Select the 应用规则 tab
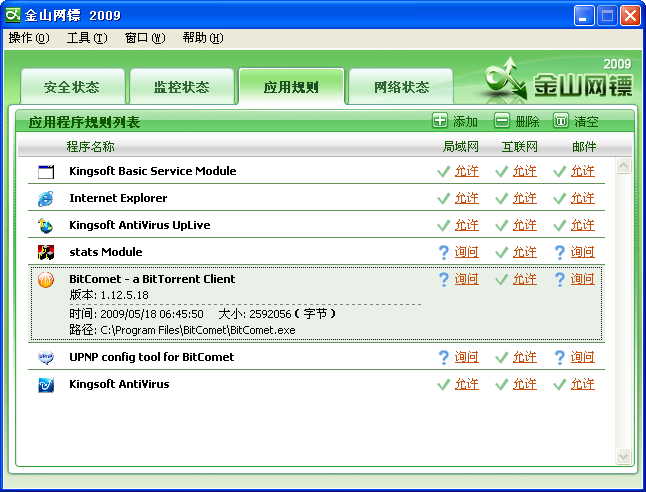 coord(291,87)
